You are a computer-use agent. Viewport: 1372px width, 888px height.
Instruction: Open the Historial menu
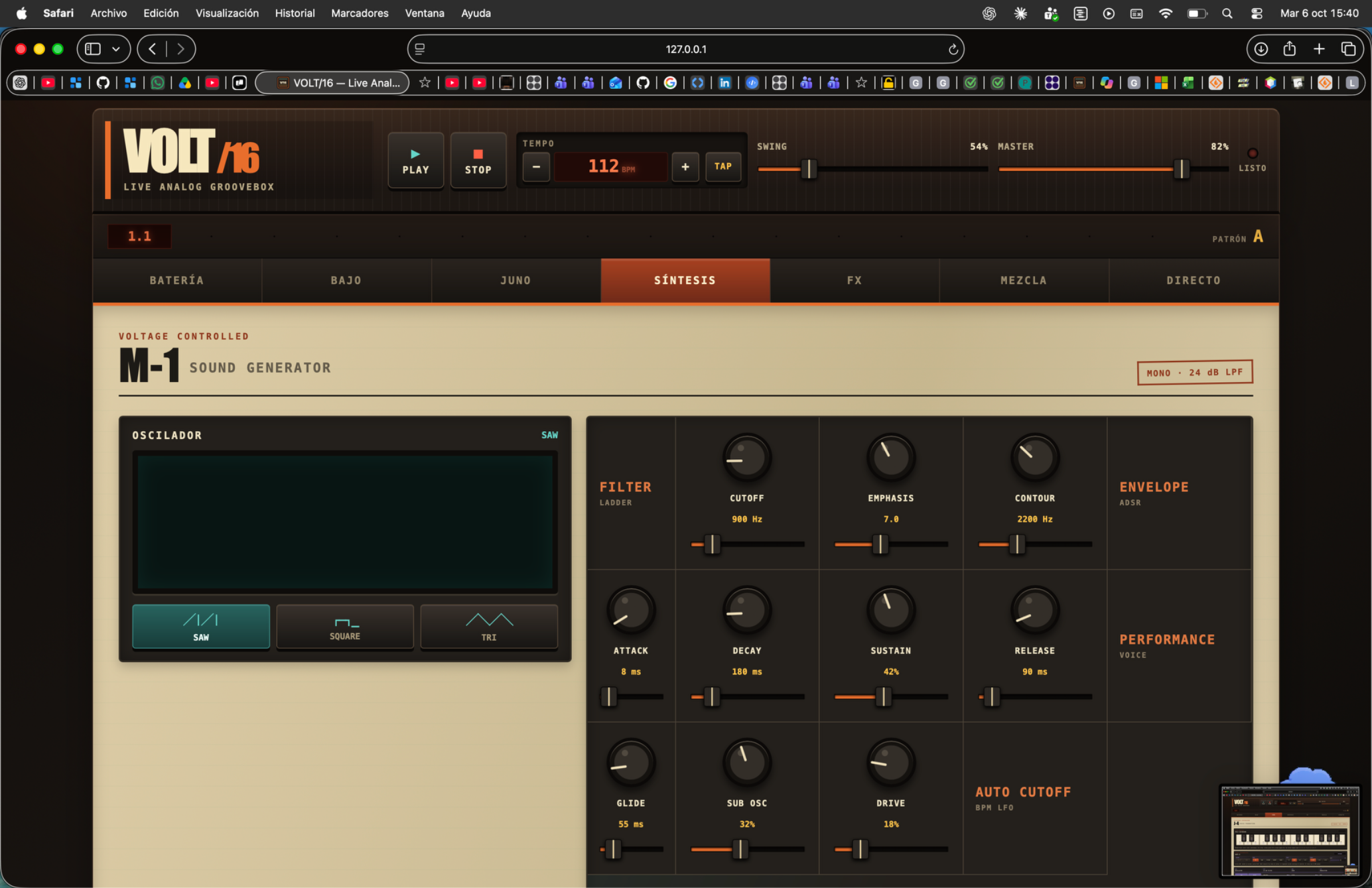(x=295, y=13)
